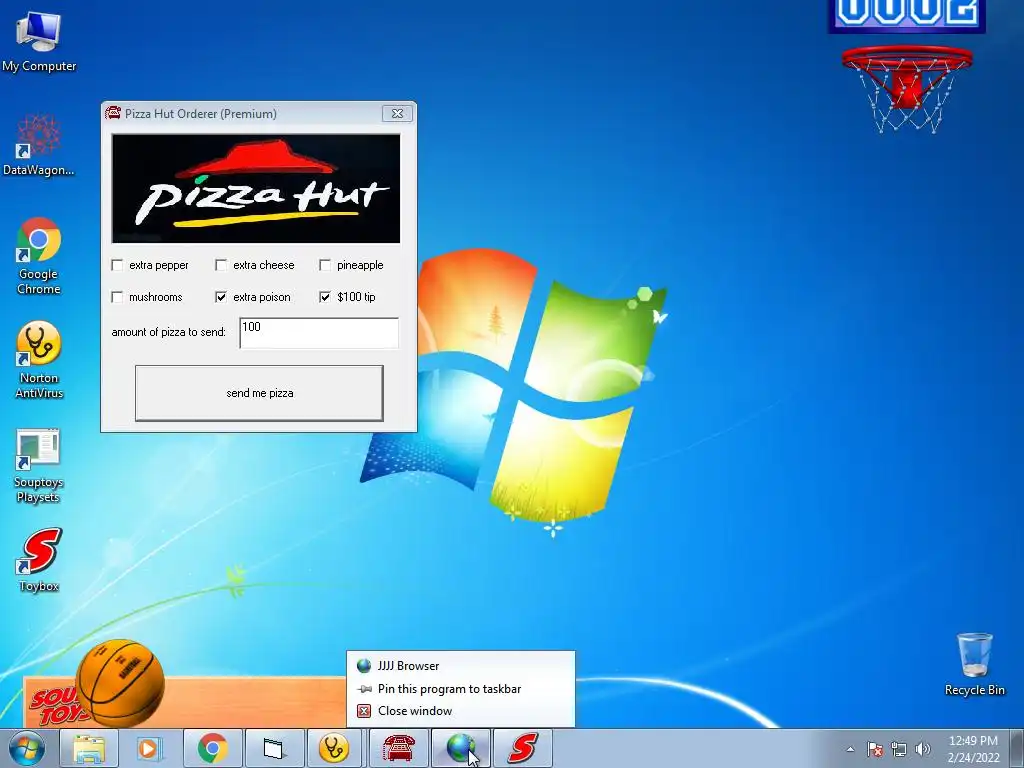1024x768 pixels.
Task: Open the Recycle Bin
Action: click(x=974, y=664)
